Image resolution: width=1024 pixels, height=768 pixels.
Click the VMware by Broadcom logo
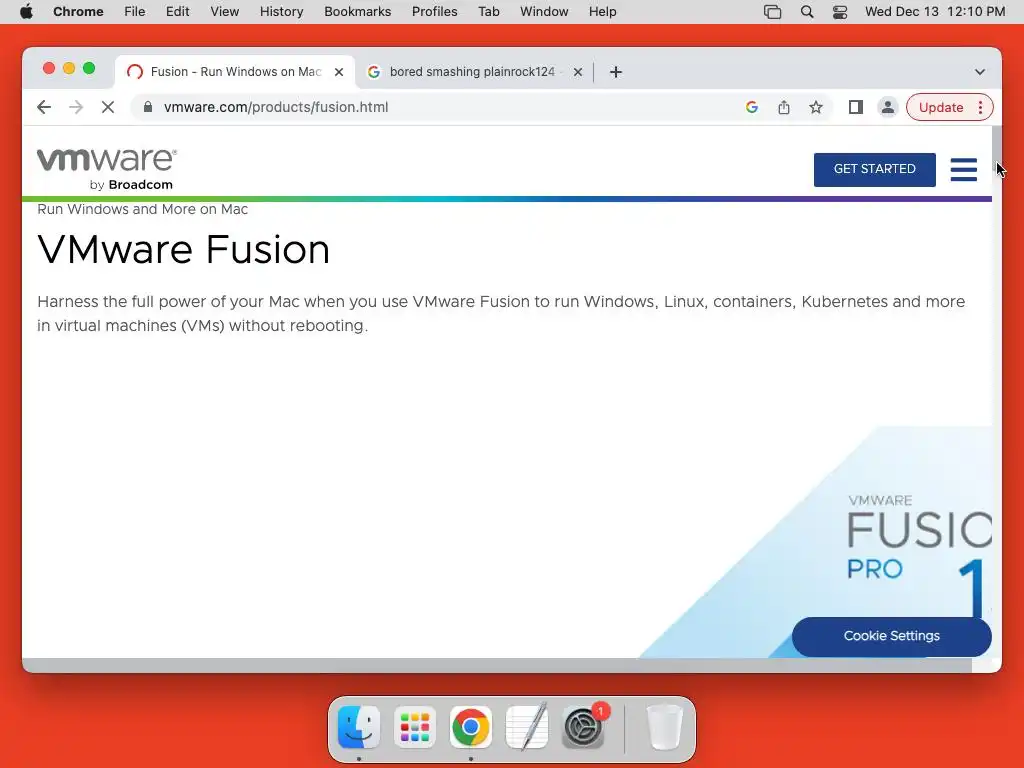[x=106, y=169]
